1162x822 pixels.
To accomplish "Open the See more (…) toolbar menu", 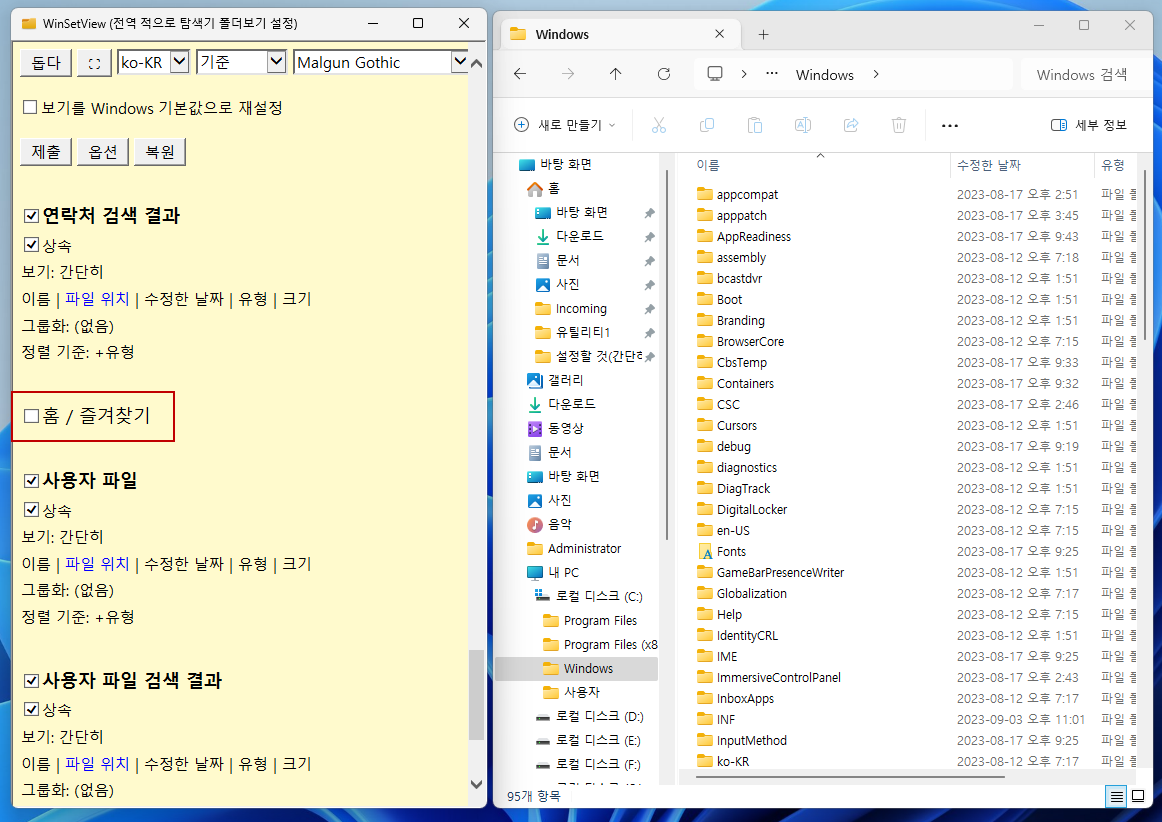I will (950, 126).
